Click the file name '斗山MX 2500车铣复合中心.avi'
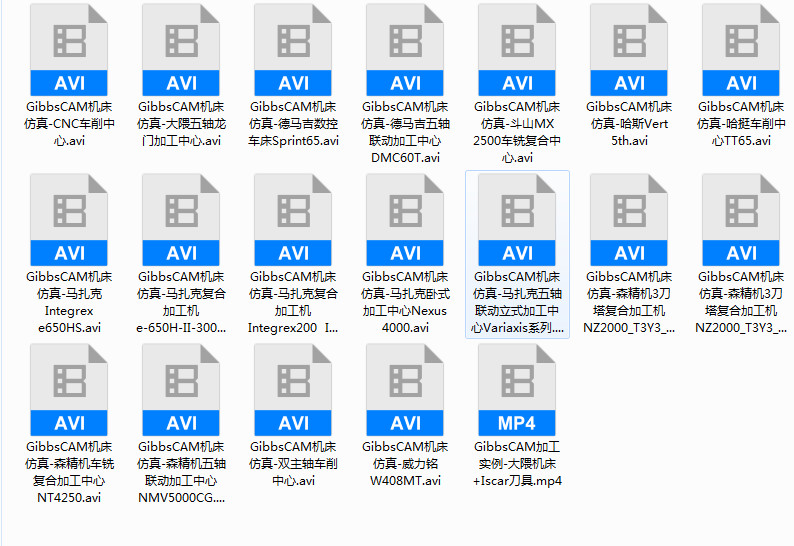The image size is (794, 546). (517, 132)
